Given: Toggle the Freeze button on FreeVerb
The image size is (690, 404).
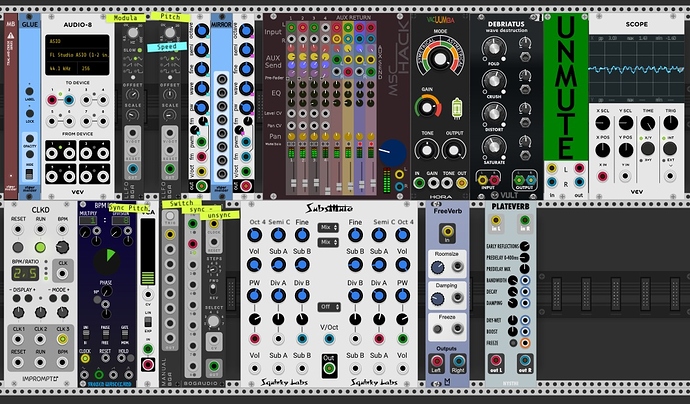Looking at the screenshot, I should pyautogui.click(x=437, y=329).
